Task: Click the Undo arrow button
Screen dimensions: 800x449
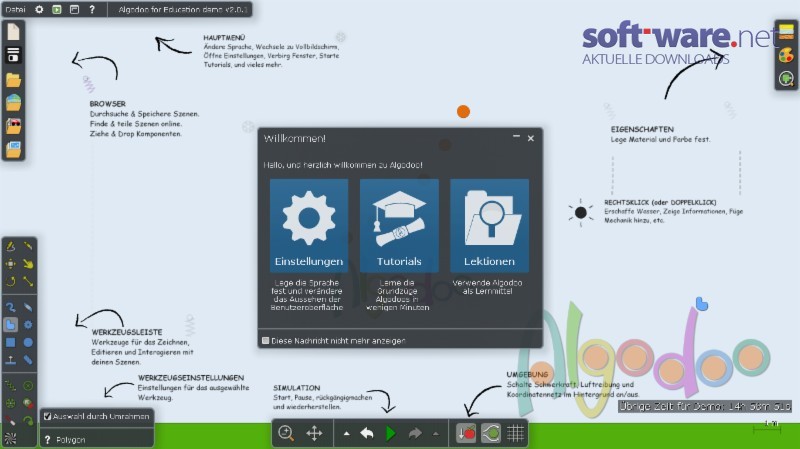Action: [x=367, y=433]
